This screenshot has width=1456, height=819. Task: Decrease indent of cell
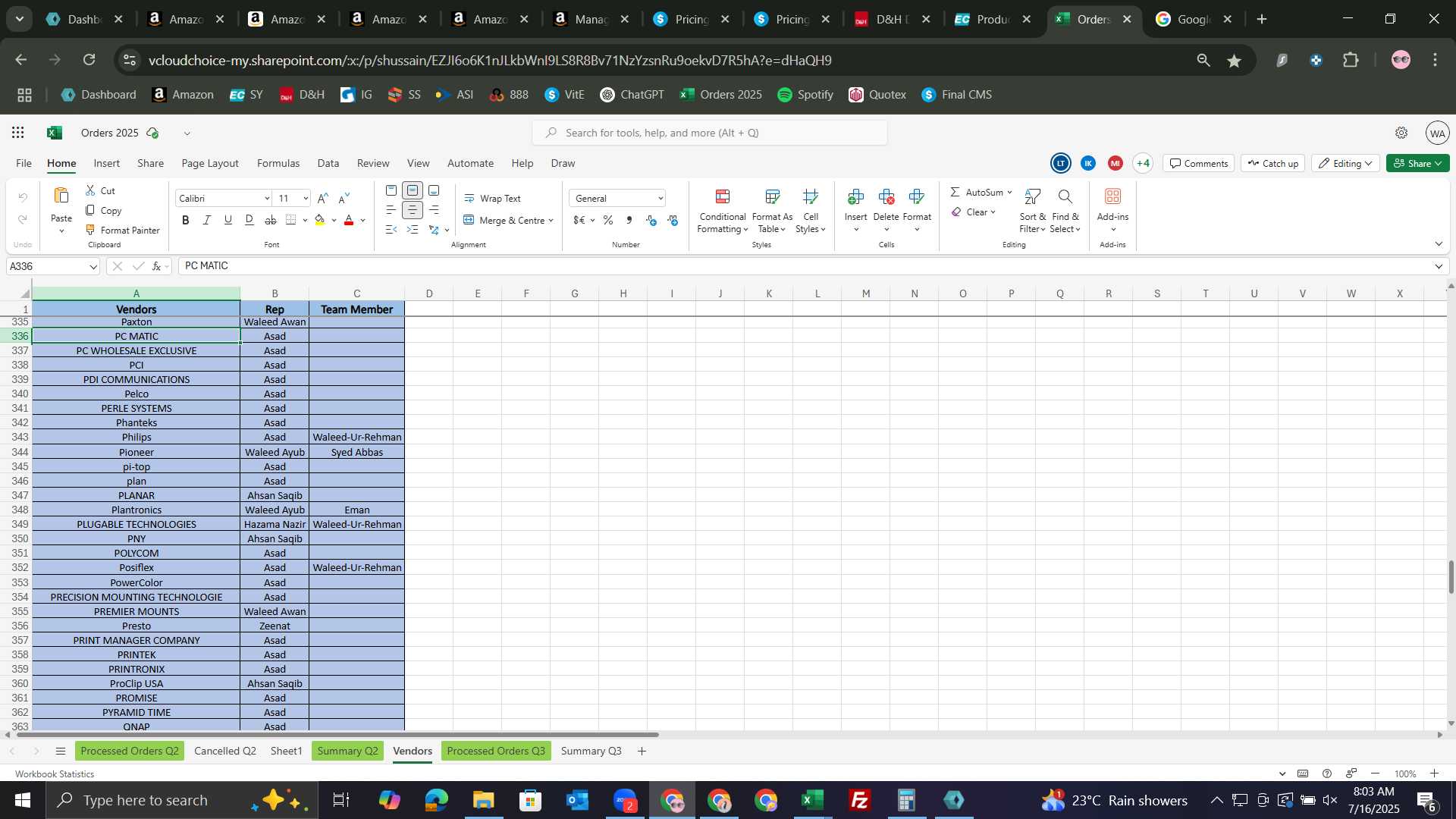tap(391, 229)
